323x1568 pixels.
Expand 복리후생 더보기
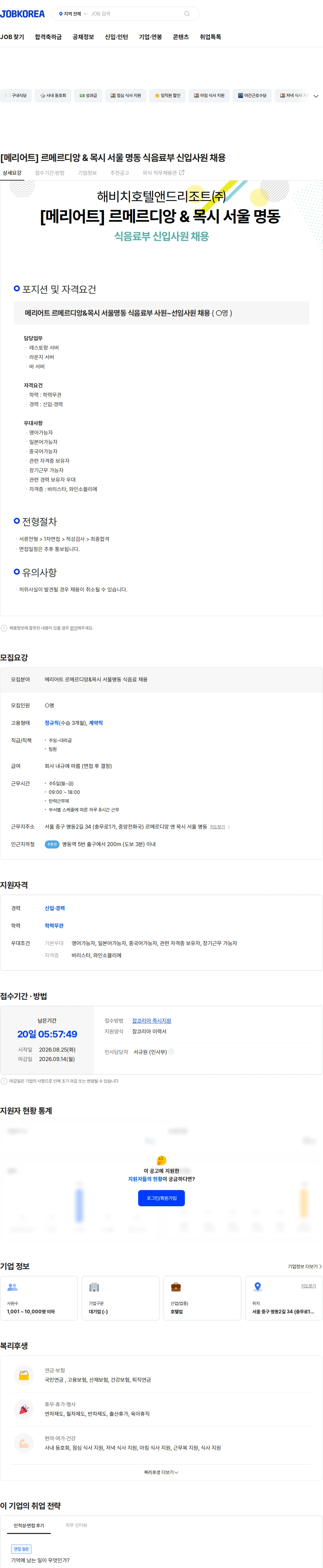coord(161,1472)
